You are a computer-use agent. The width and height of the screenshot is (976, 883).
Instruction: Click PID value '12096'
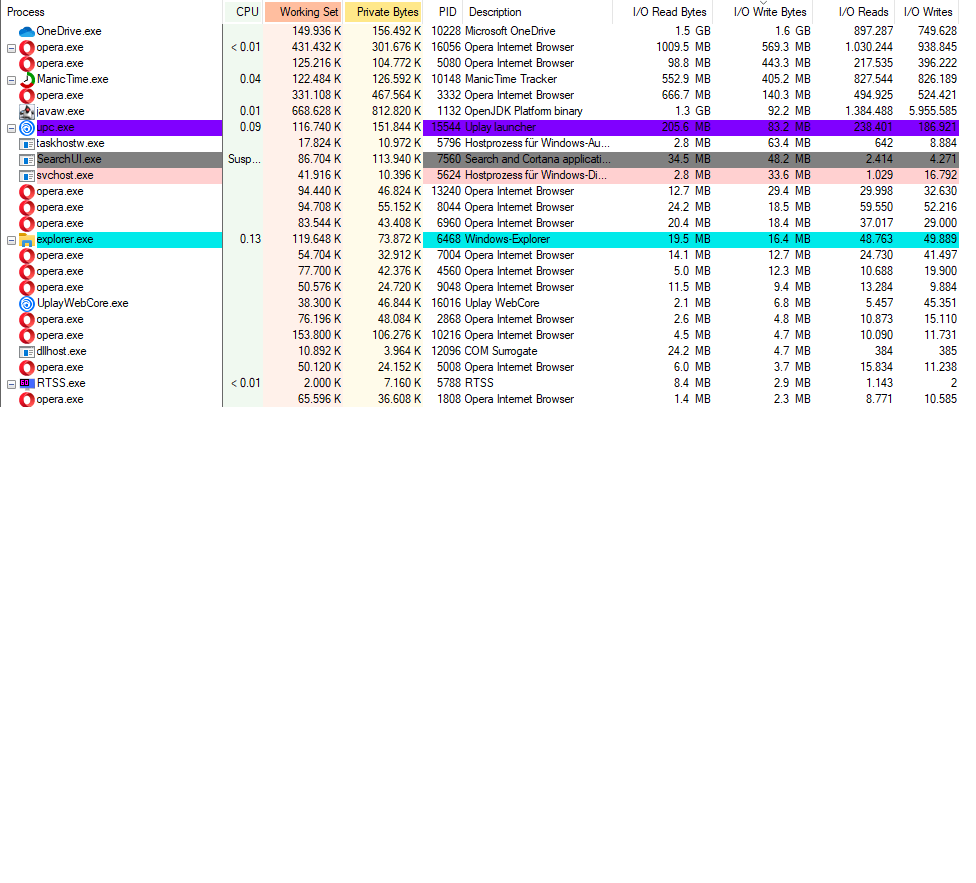(446, 352)
